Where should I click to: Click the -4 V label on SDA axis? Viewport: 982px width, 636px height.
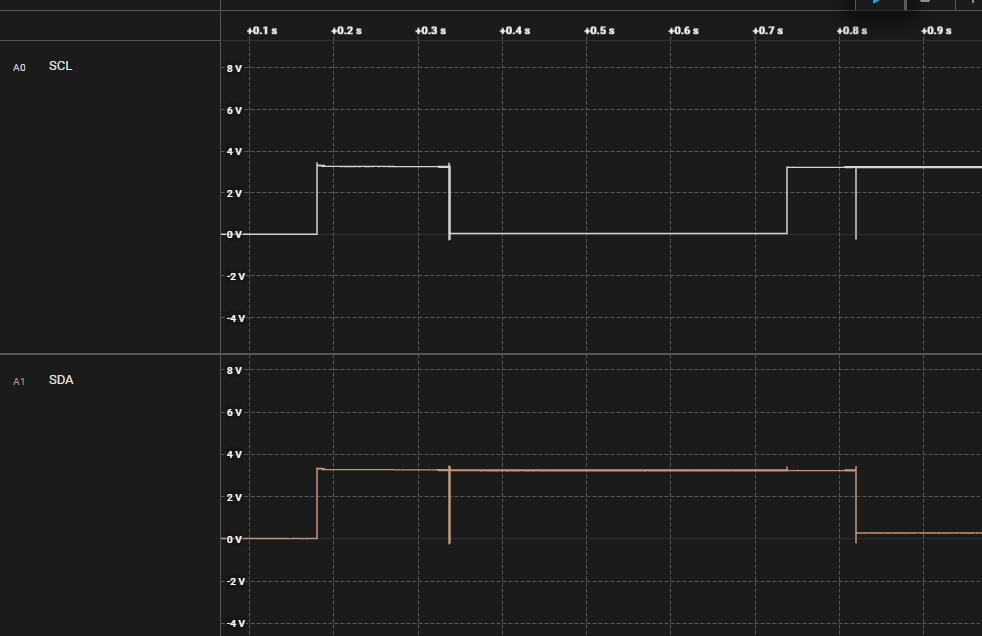[x=236, y=623]
